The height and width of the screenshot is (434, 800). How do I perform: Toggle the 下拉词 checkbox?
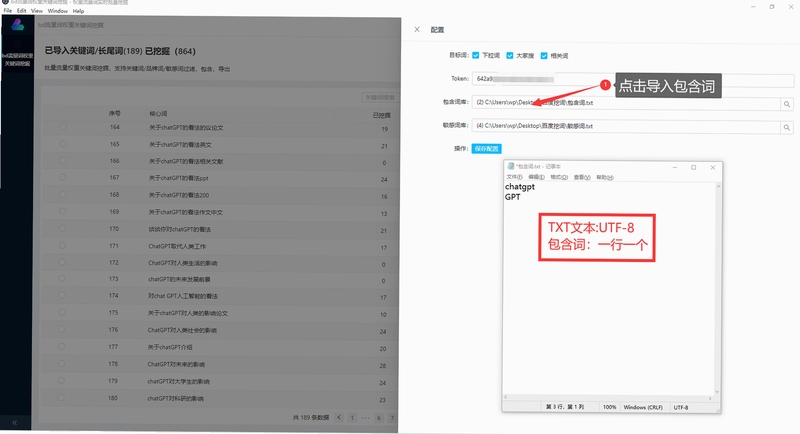(476, 56)
